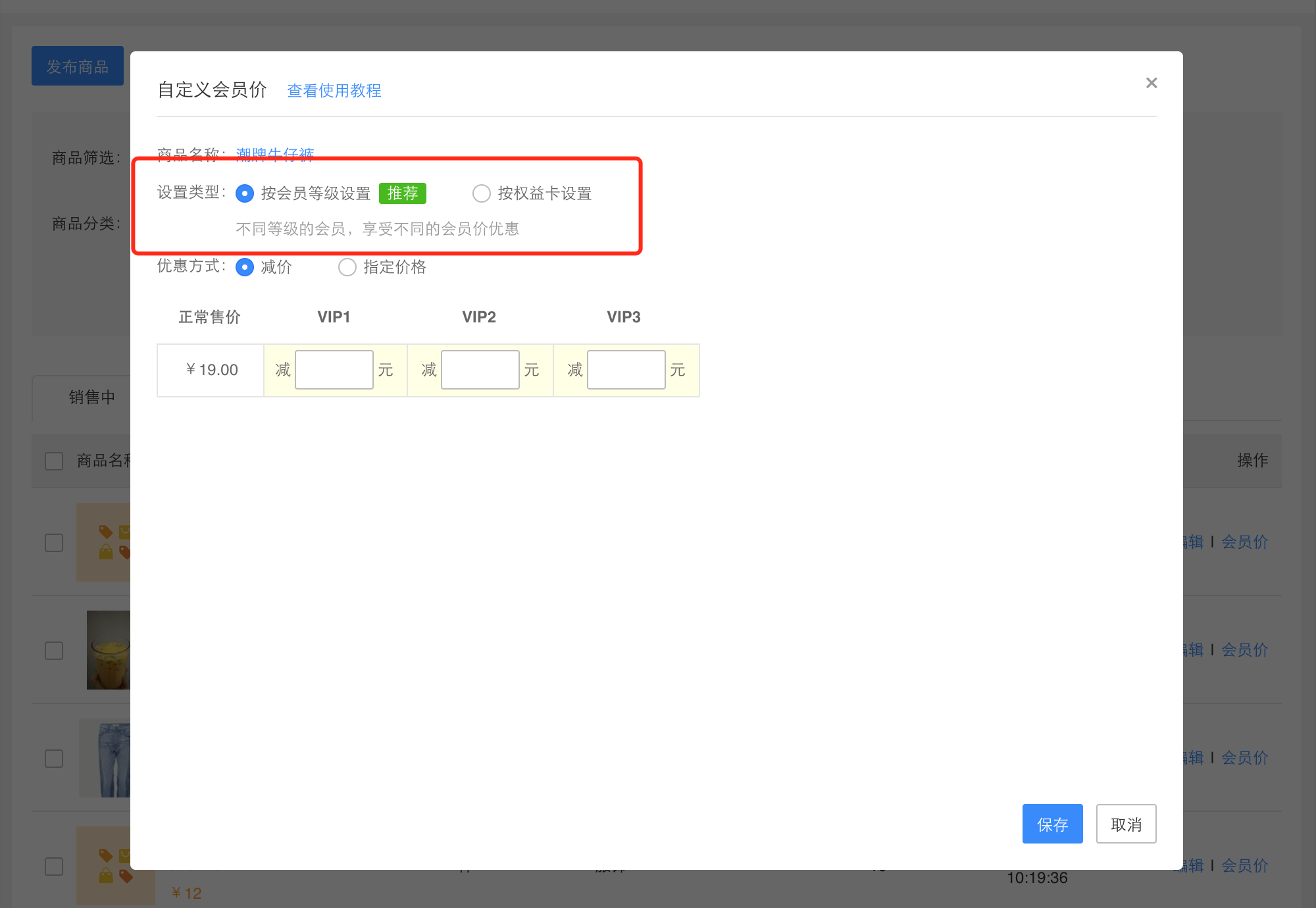
Task: Click the 正常售价 column header
Action: click(210, 317)
